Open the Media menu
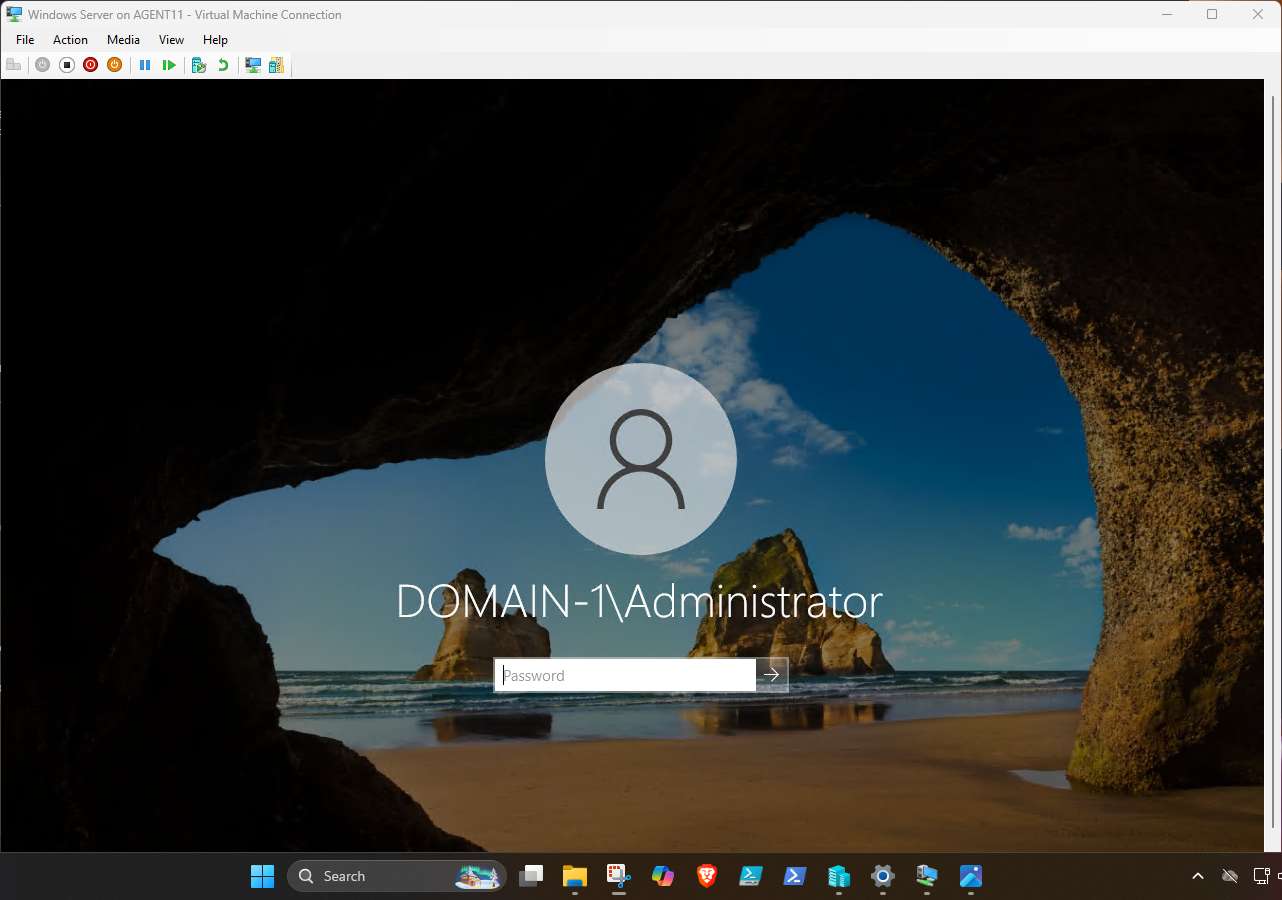Screen dimensions: 1282x900 [x=122, y=39]
